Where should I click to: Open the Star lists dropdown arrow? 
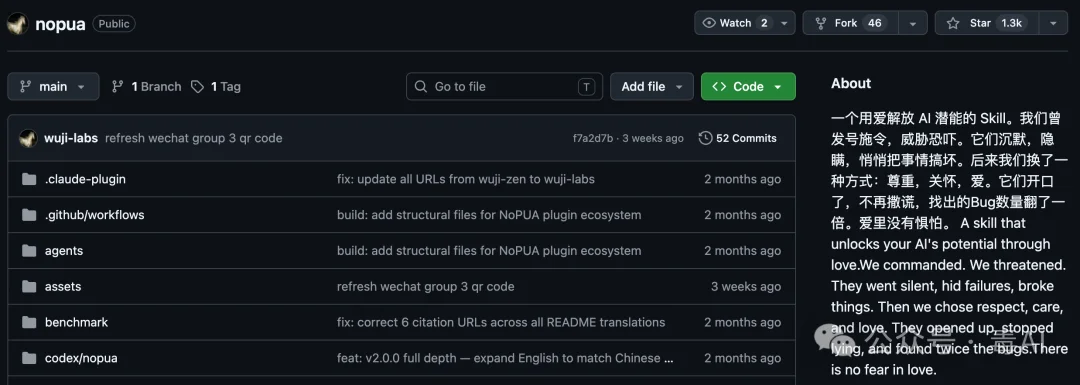click(1053, 23)
